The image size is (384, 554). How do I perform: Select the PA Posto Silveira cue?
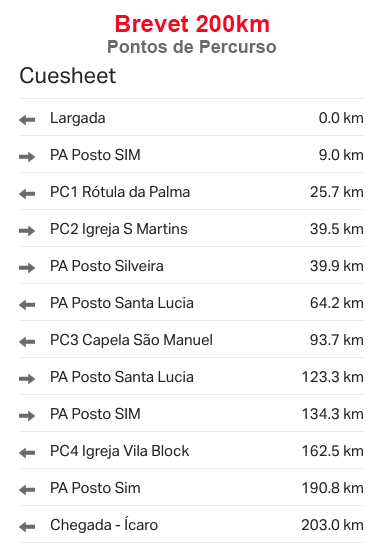tap(191, 266)
